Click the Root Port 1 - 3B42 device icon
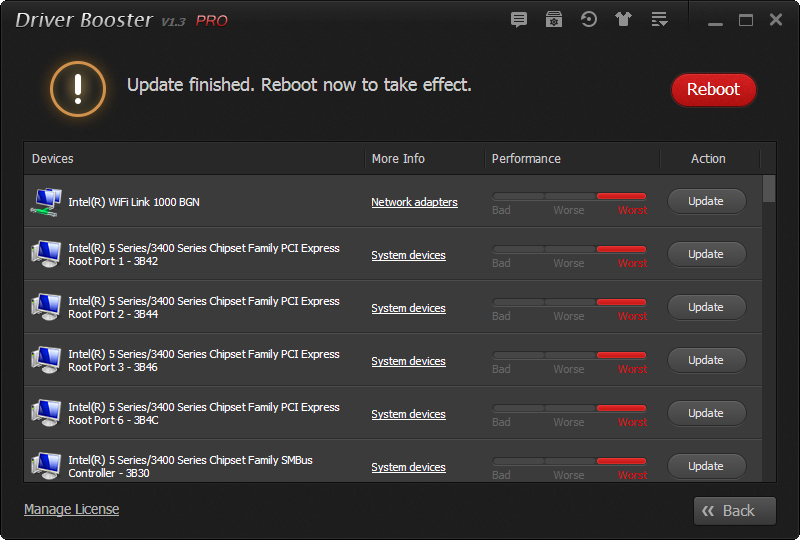The width and height of the screenshot is (800, 540). (x=46, y=254)
